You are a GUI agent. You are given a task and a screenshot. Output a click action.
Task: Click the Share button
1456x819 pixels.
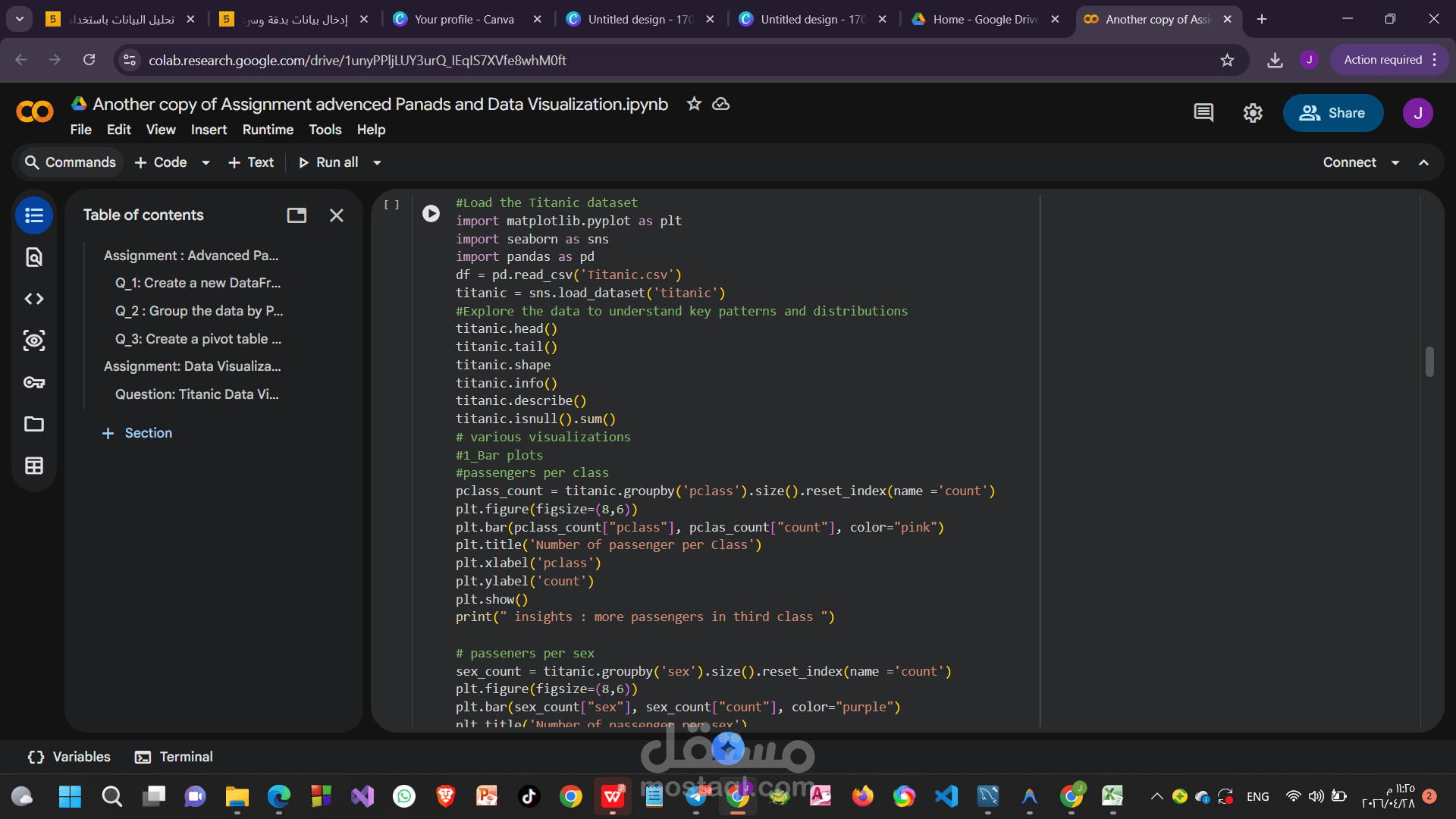tap(1332, 113)
